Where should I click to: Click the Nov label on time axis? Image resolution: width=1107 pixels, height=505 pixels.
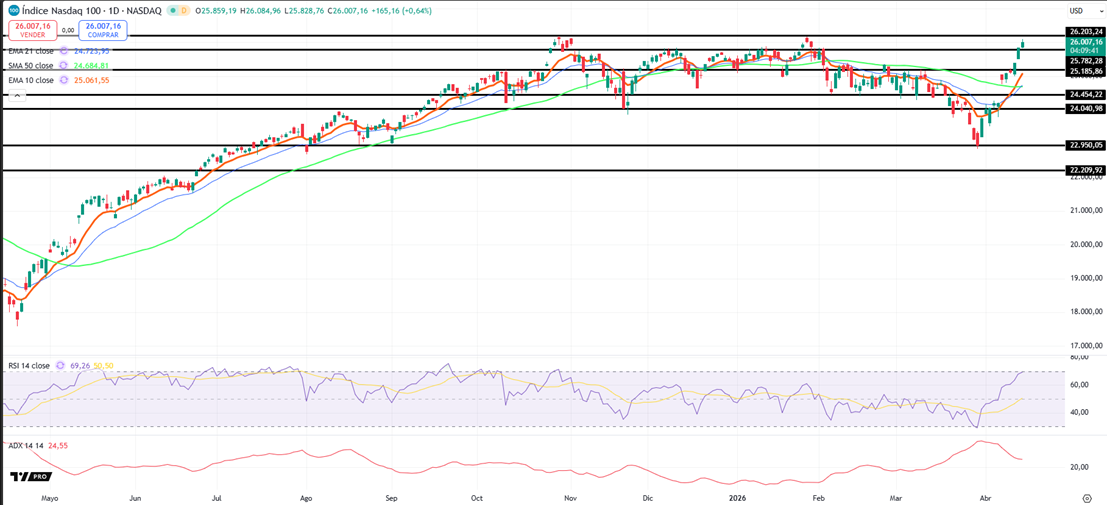click(568, 497)
